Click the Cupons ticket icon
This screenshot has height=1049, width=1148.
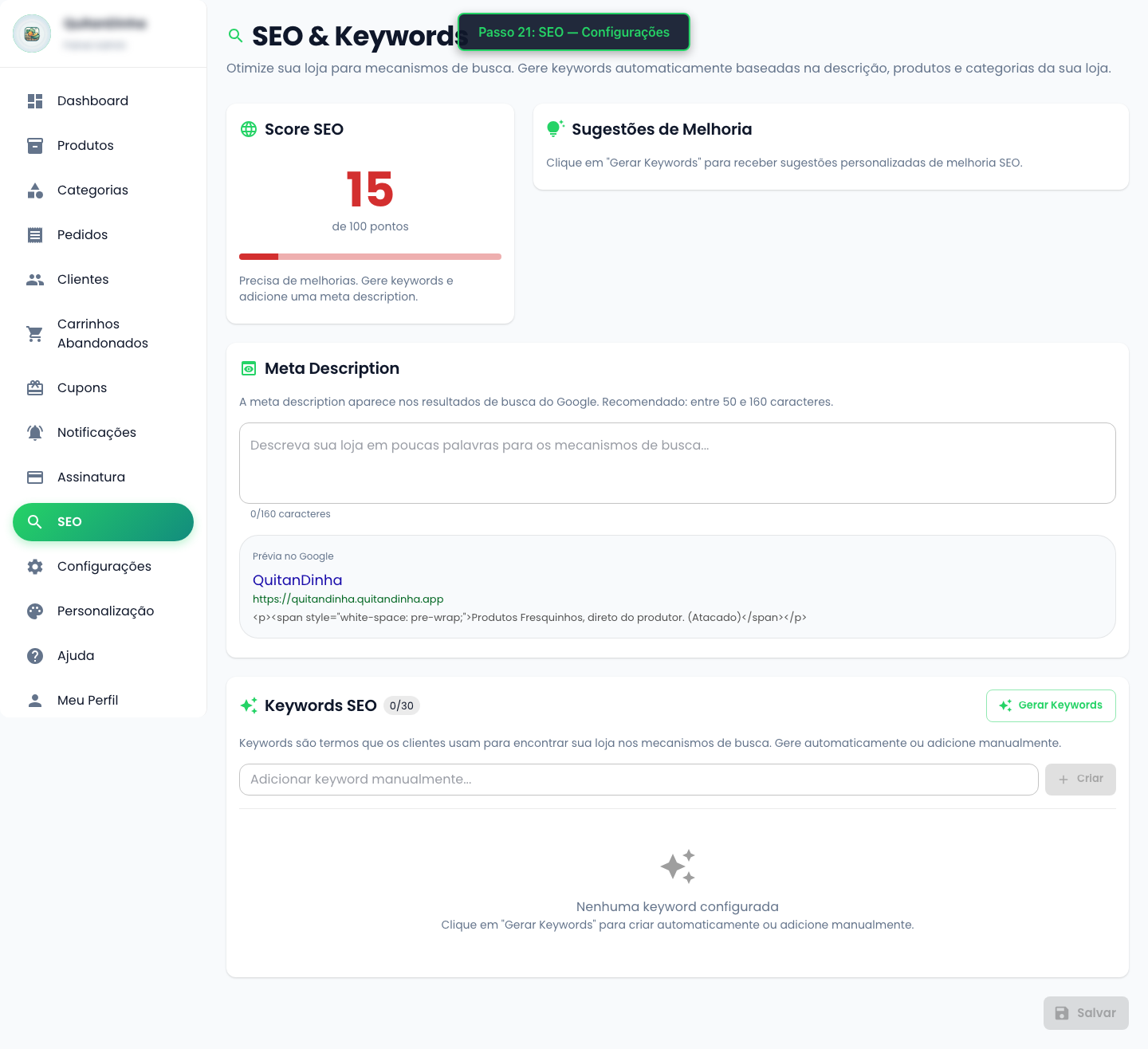(35, 388)
